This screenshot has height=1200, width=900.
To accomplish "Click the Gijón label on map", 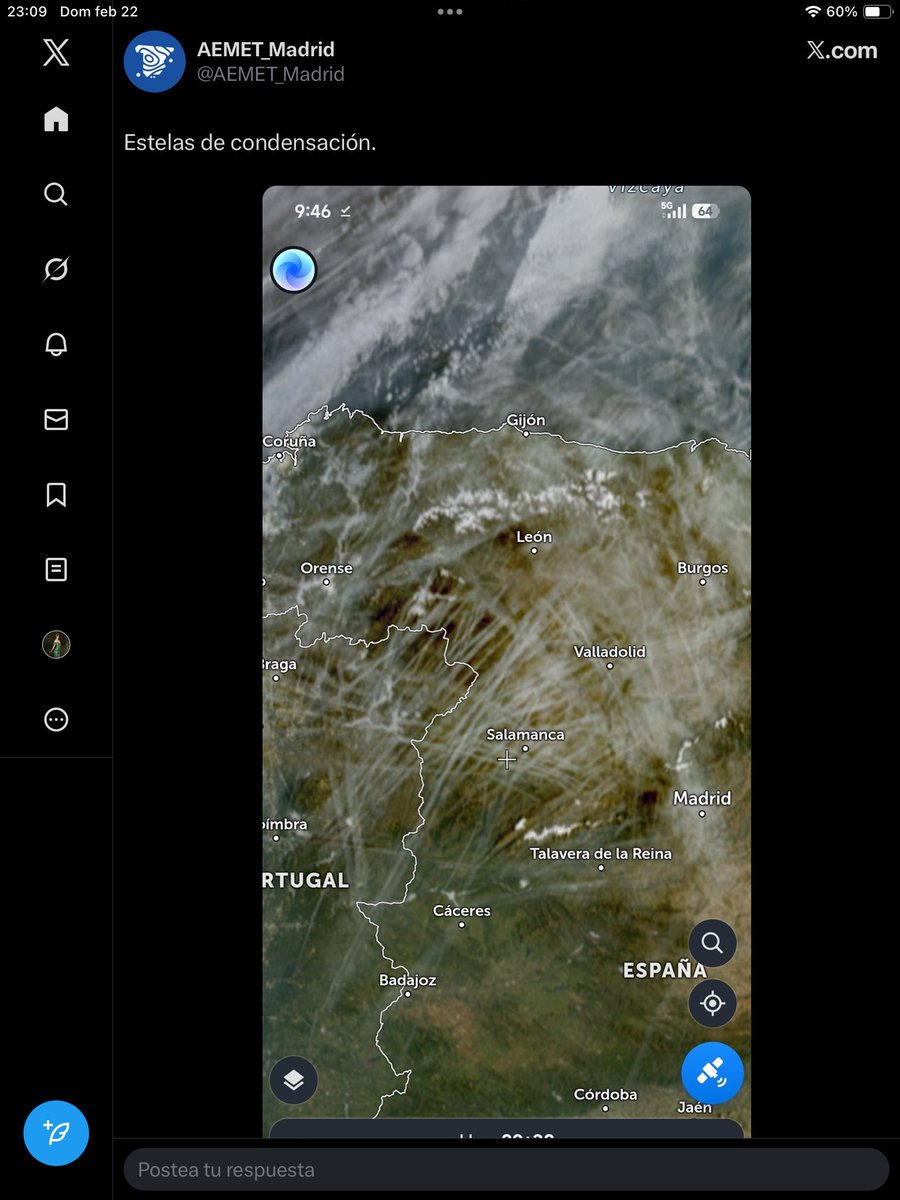I will 527,420.
